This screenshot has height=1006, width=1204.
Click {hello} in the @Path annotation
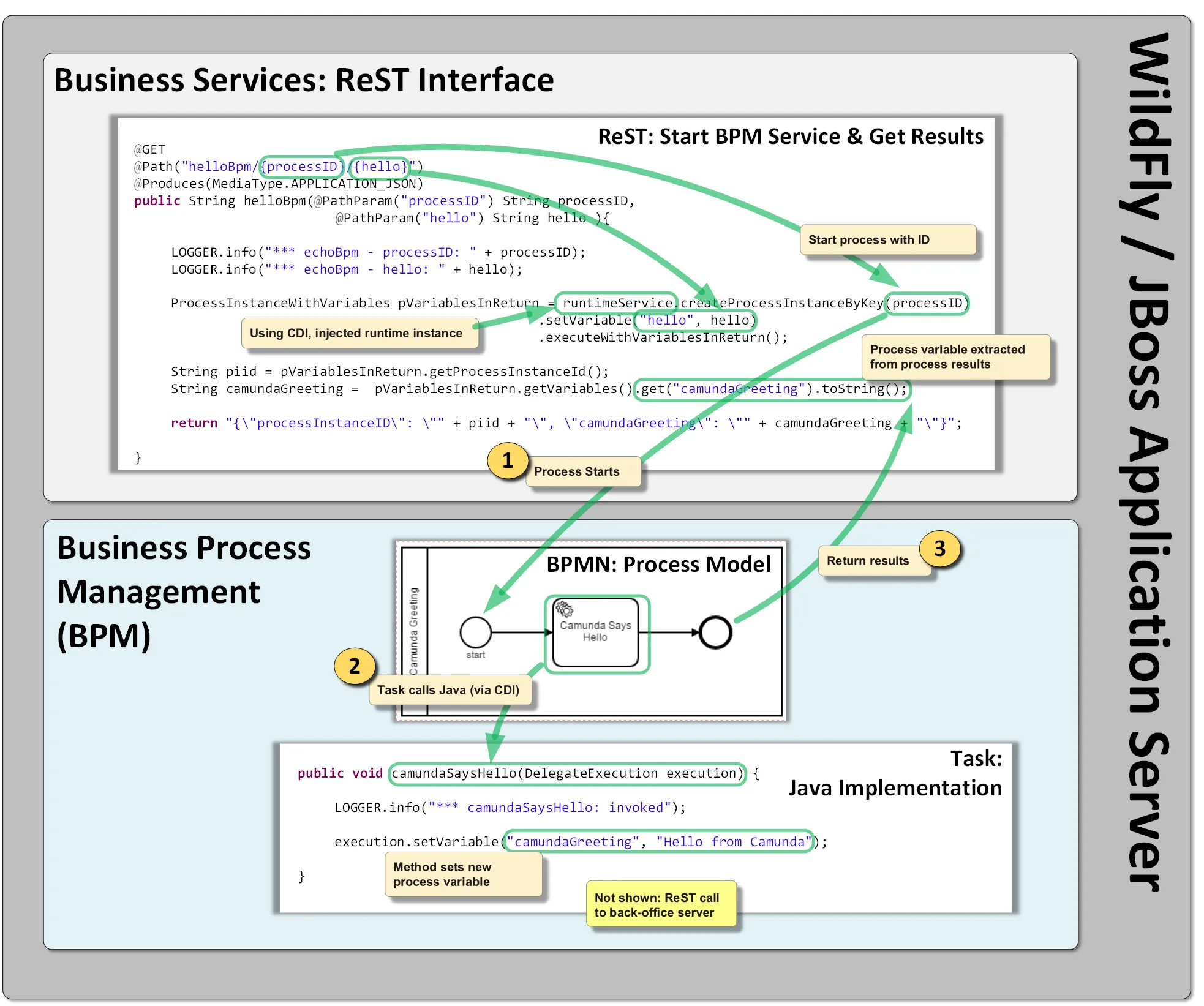pyautogui.click(x=380, y=167)
